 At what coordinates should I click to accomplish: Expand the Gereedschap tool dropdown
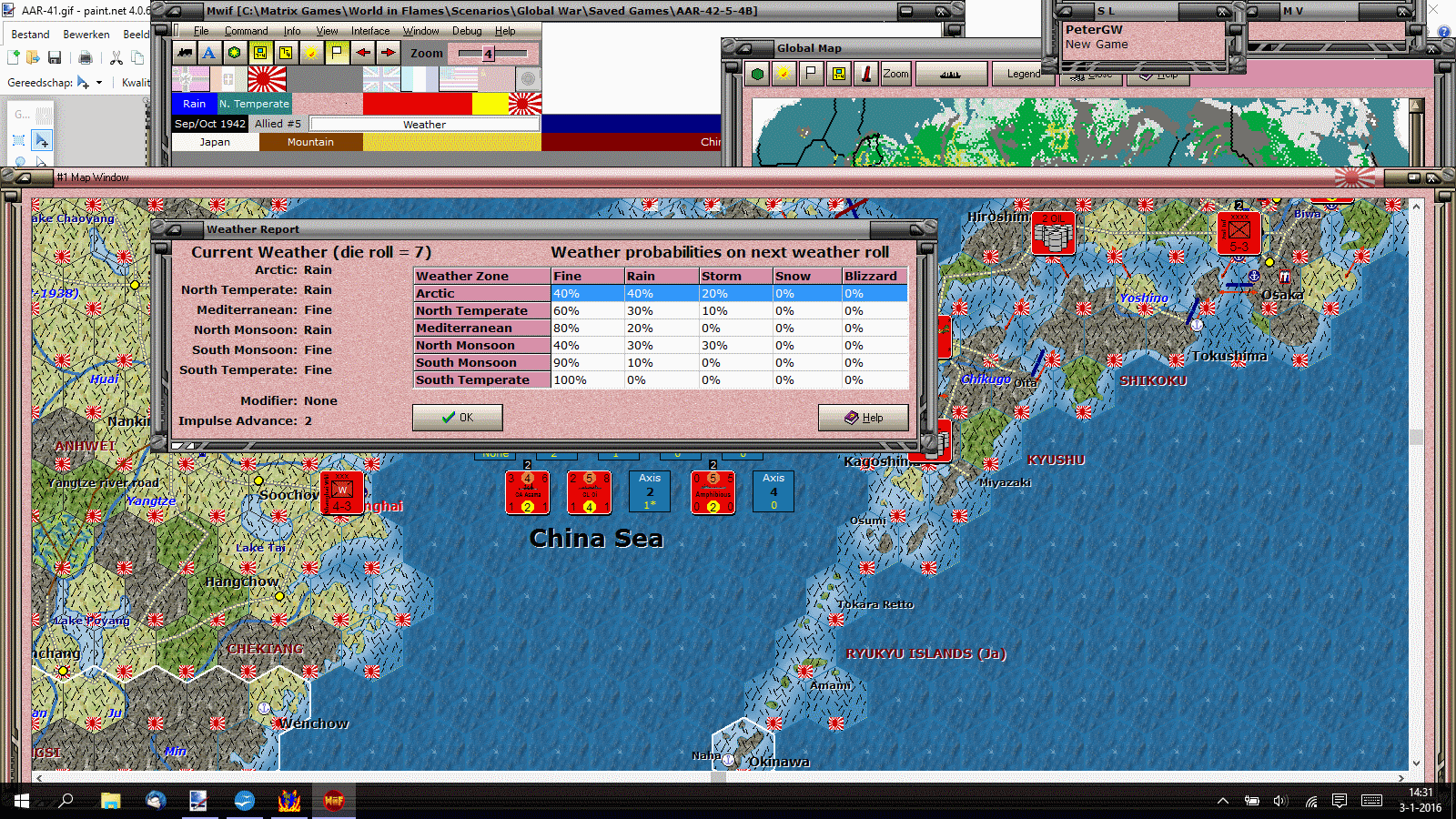[x=99, y=83]
